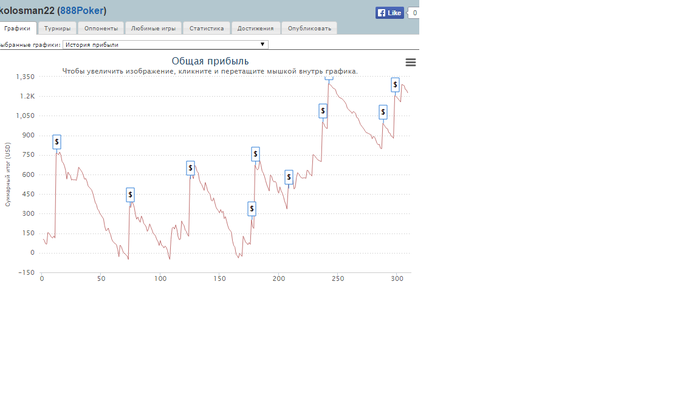Open the Достижения tab
Image resolution: width=700 pixels, height=394 pixels.
pos(255,28)
